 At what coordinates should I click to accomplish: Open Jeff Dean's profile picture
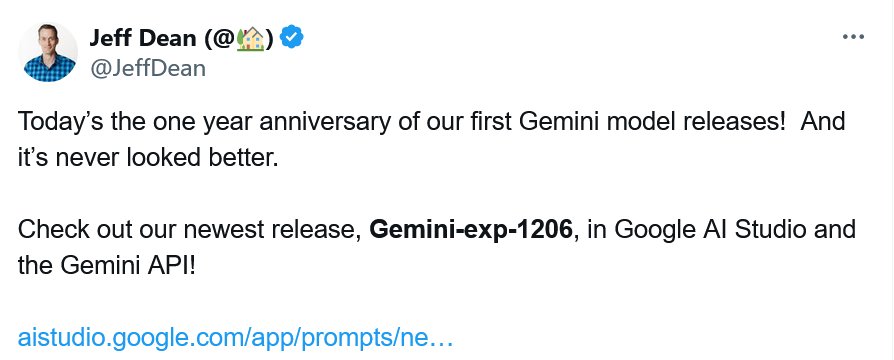pos(48,52)
